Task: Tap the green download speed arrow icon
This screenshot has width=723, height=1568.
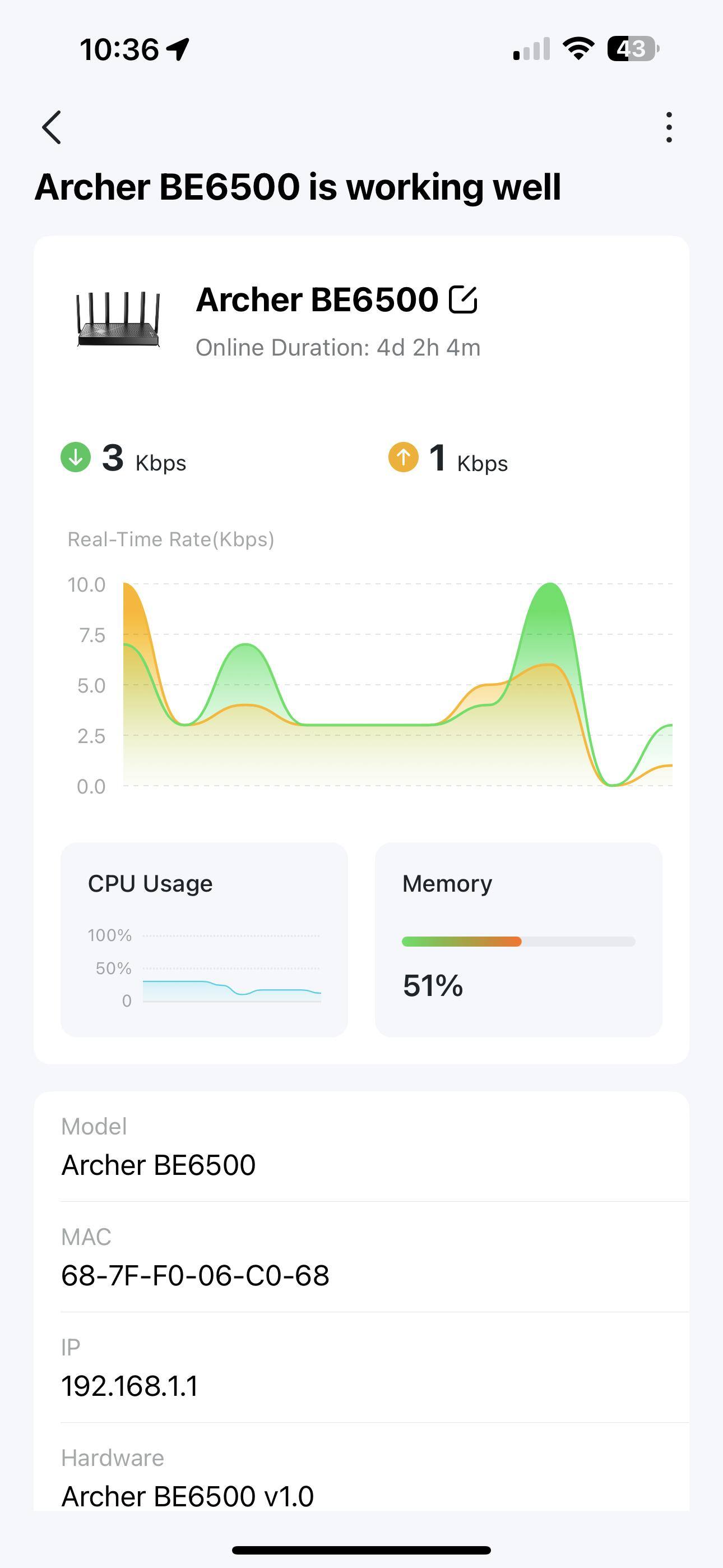Action: (x=76, y=457)
